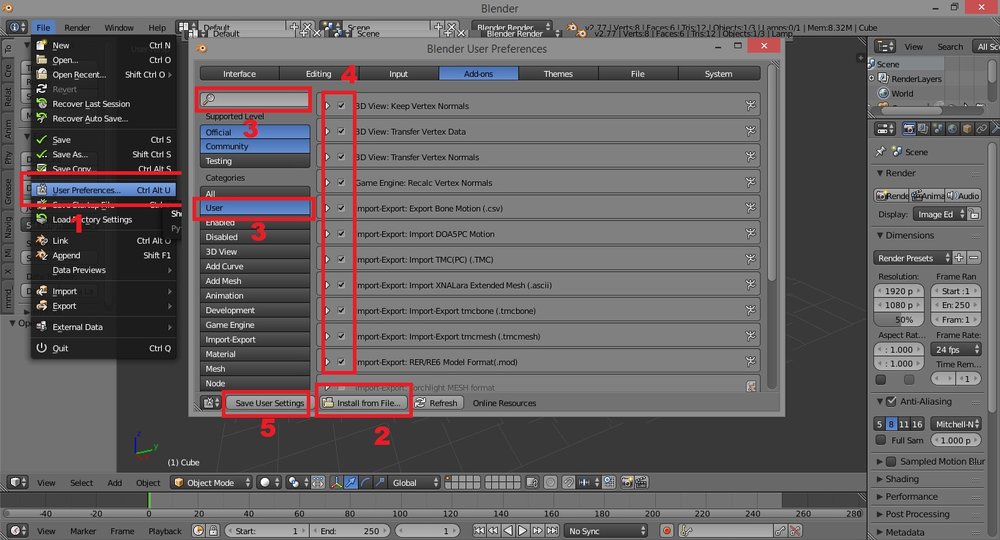Viewport: 1000px width, 540px height.
Task: Enable the Full Sample checkbox
Action: (881, 440)
